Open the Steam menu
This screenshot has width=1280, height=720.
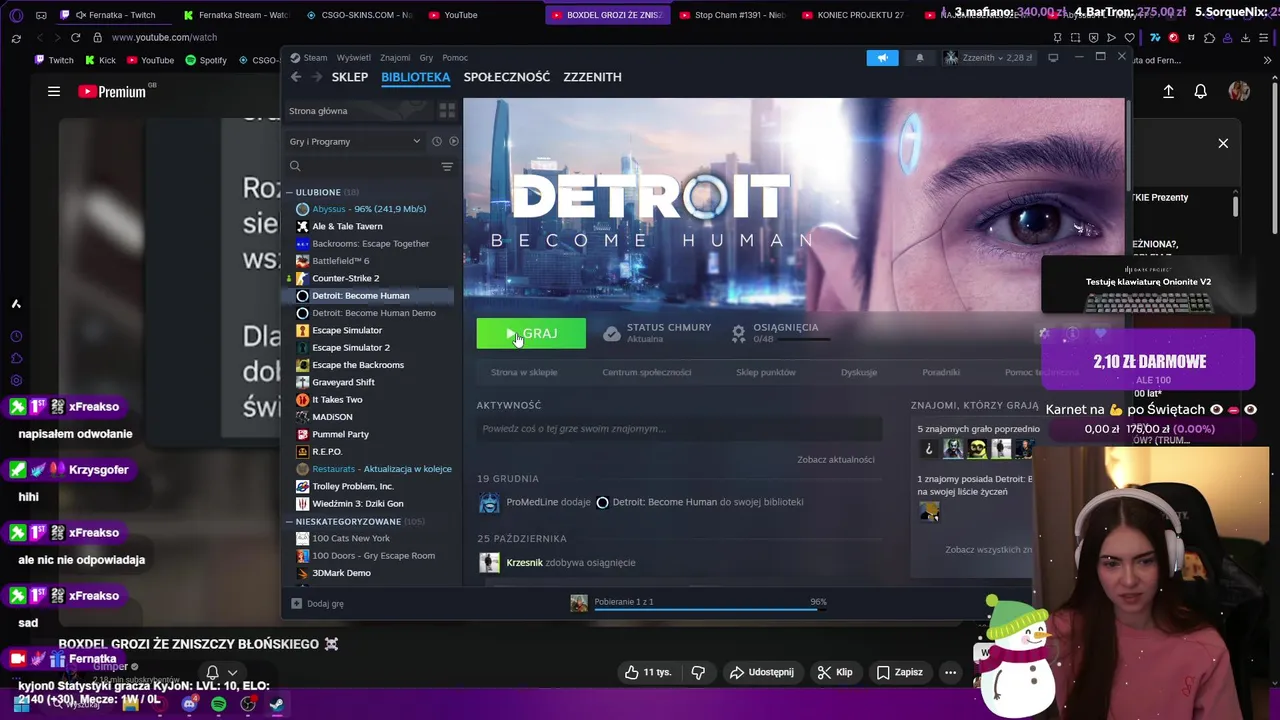pos(315,58)
